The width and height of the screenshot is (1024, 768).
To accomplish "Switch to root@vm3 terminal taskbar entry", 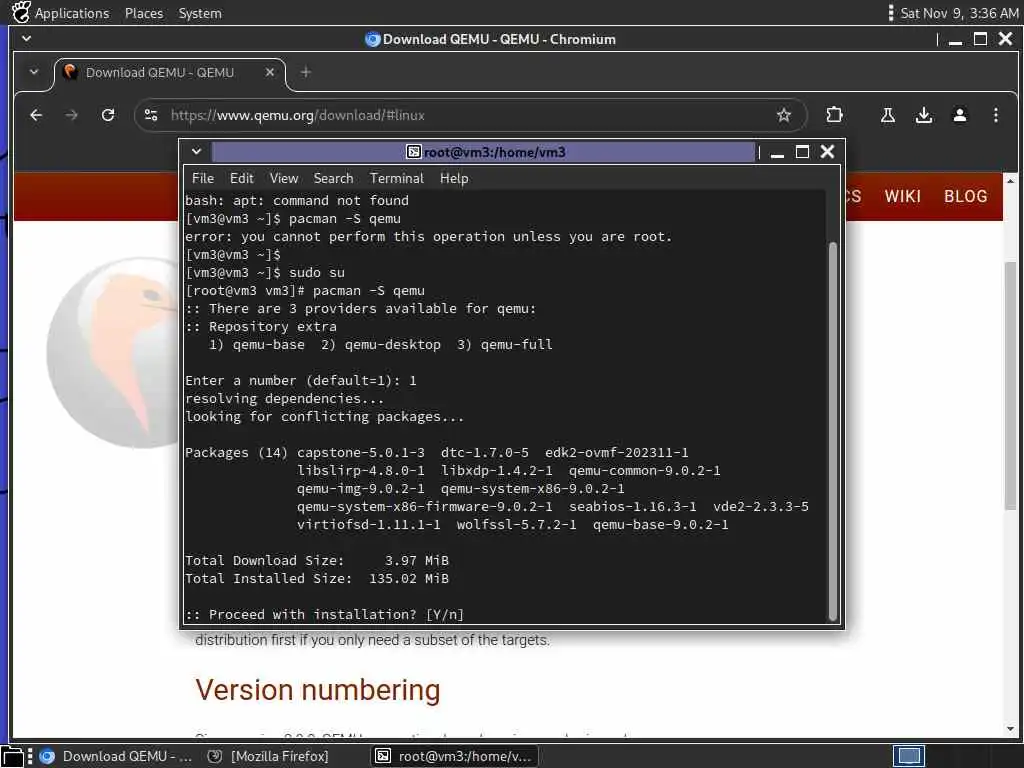I will pyautogui.click(x=455, y=756).
